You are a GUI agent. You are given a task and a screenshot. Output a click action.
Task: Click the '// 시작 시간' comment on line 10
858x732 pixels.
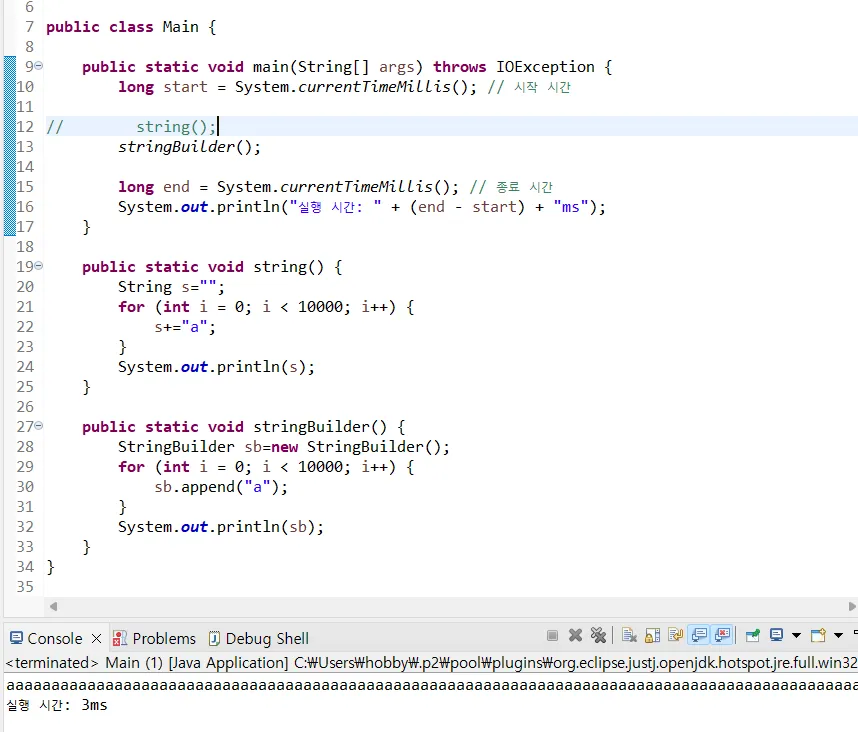click(529, 87)
